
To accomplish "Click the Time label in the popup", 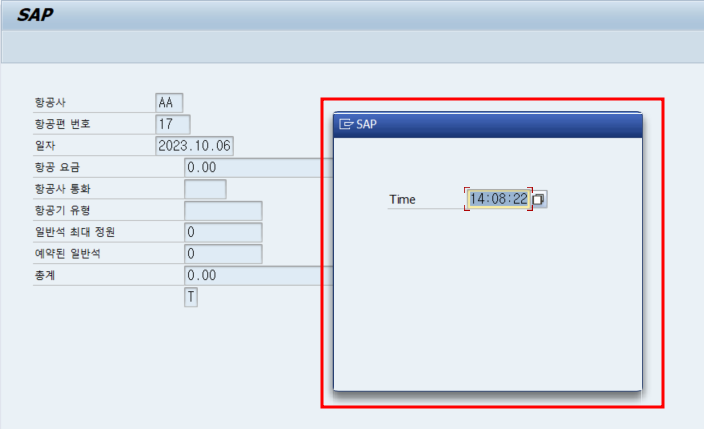I will point(402,199).
